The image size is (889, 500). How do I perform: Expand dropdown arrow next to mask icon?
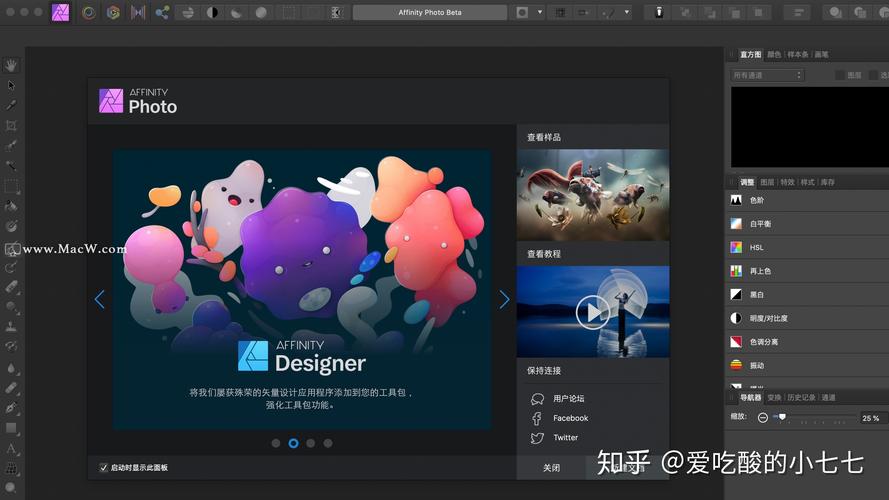click(540, 12)
